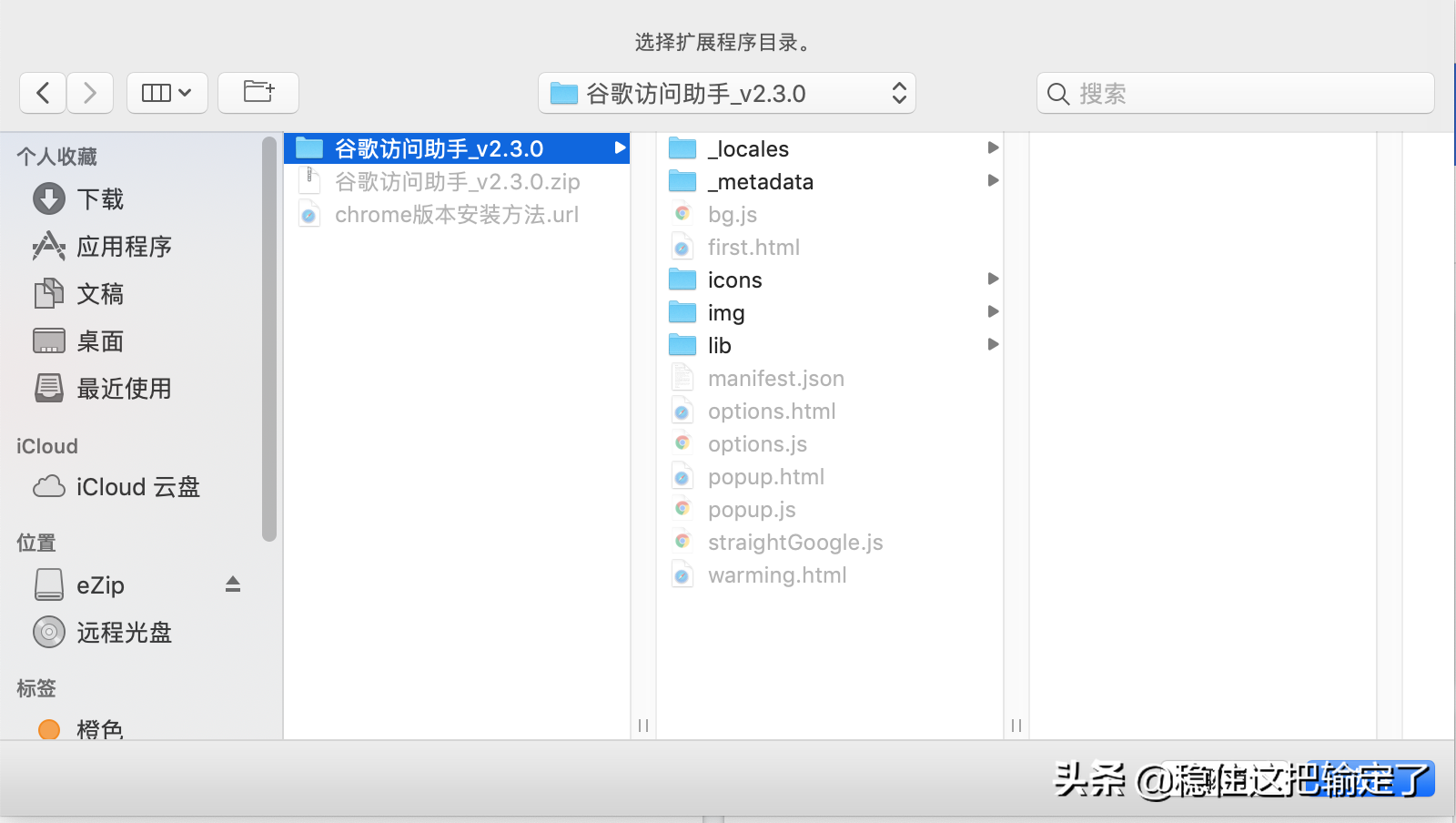
Task: Select the _metadata folder
Action: (x=761, y=181)
